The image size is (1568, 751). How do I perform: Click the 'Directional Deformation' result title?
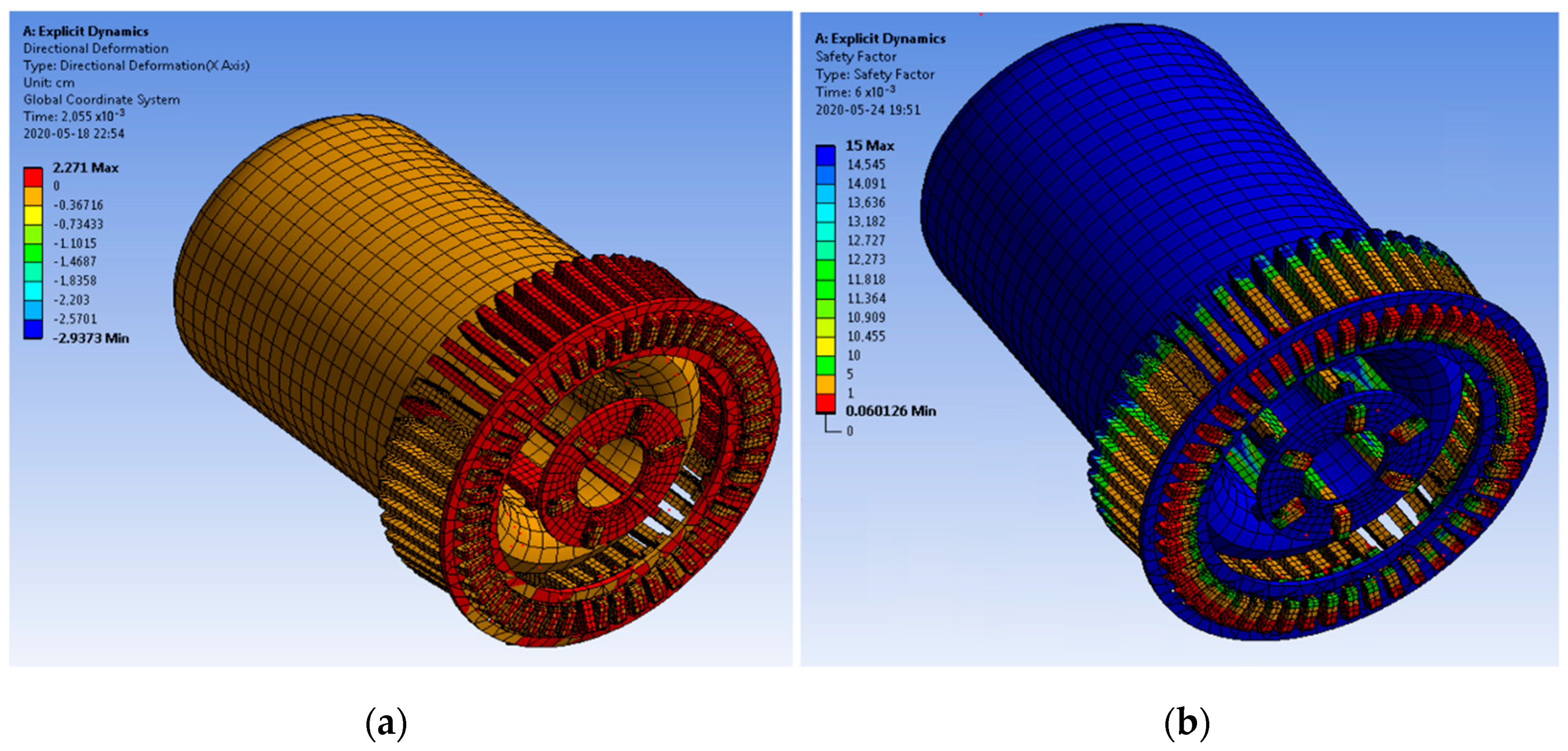pyautogui.click(x=96, y=48)
